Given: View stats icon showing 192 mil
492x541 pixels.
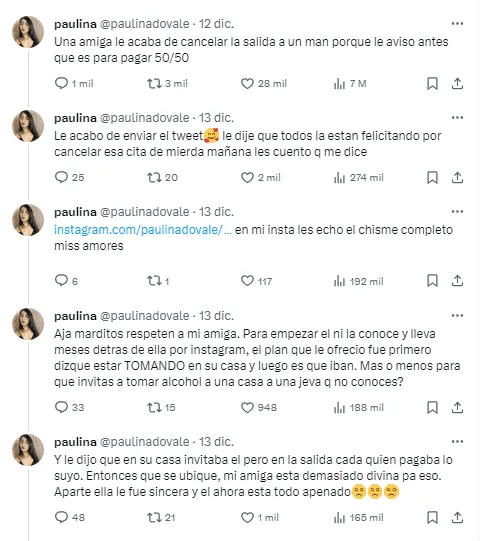Looking at the screenshot, I should click(340, 281).
